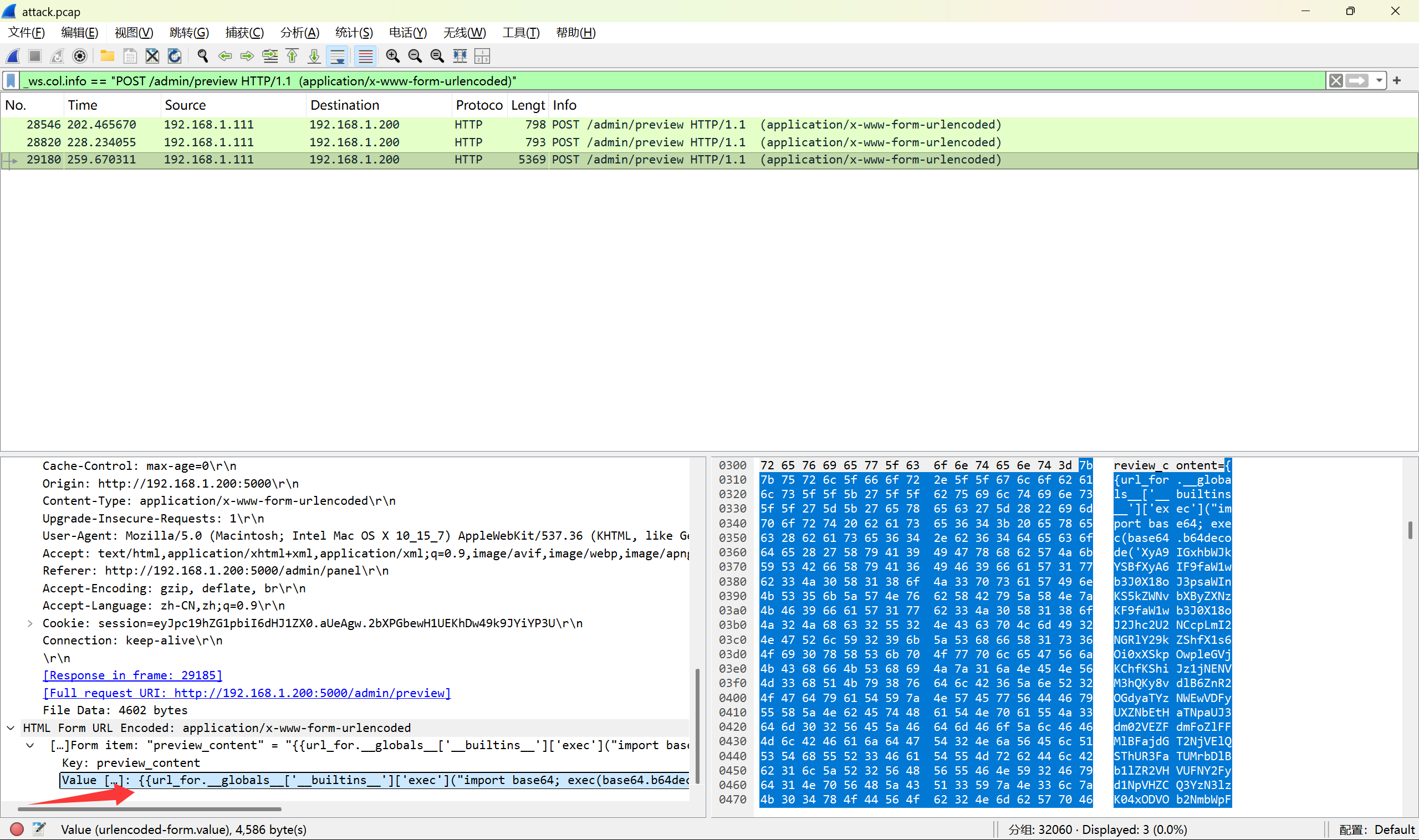Image resolution: width=1419 pixels, height=840 pixels.
Task: Click the packet details horizontal scrollbar
Action: tap(150, 809)
